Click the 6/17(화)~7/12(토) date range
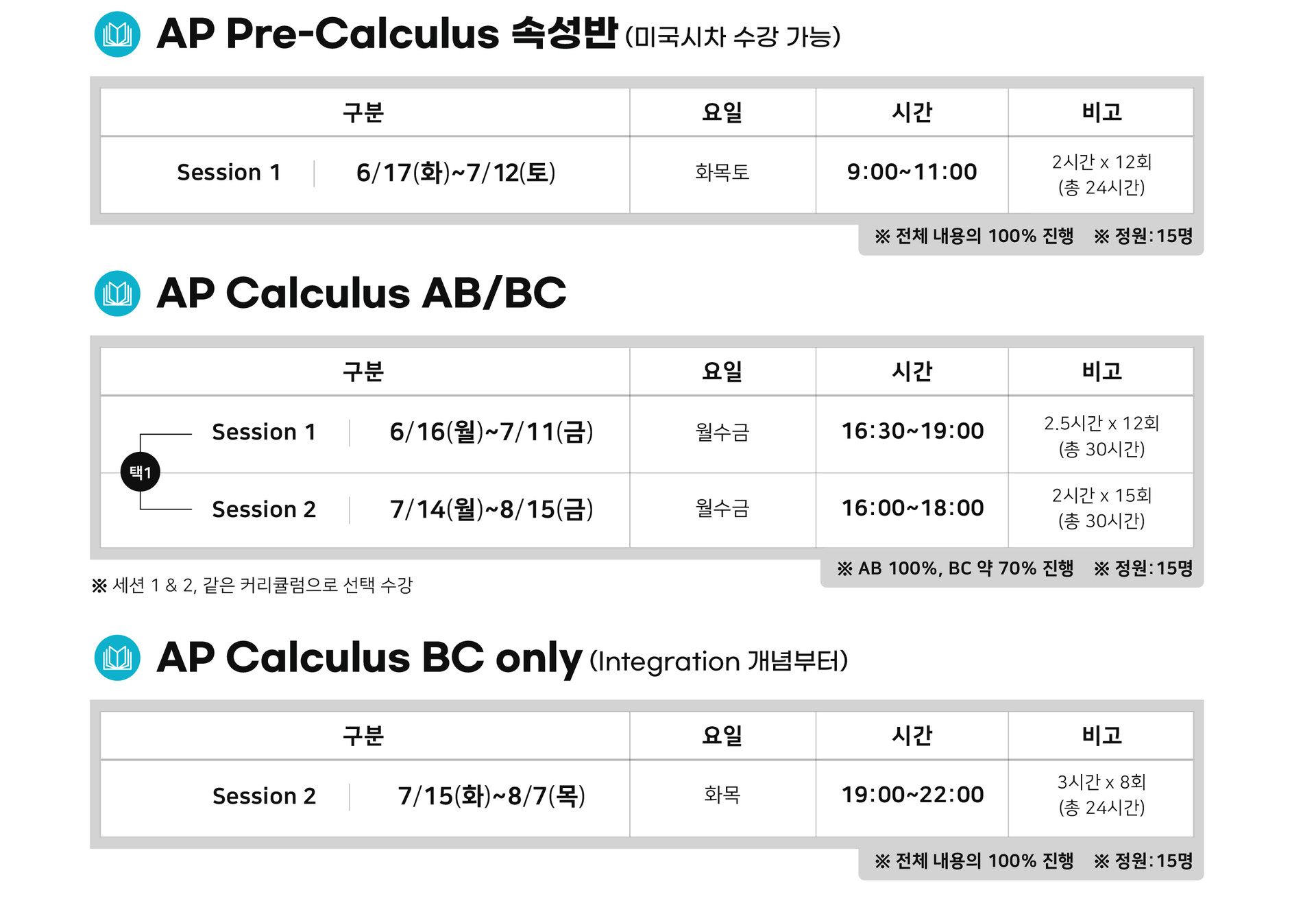 click(456, 173)
